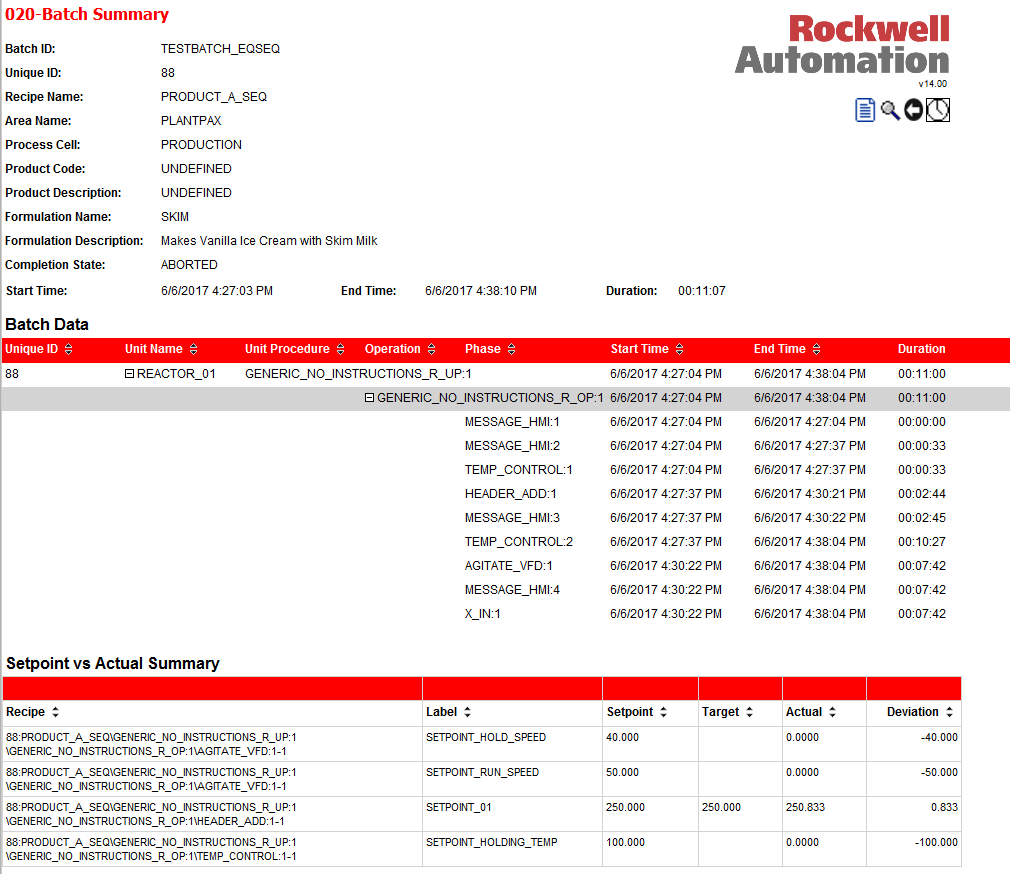Click the 40.000 setpoint value
1014x874 pixels.
tap(622, 737)
